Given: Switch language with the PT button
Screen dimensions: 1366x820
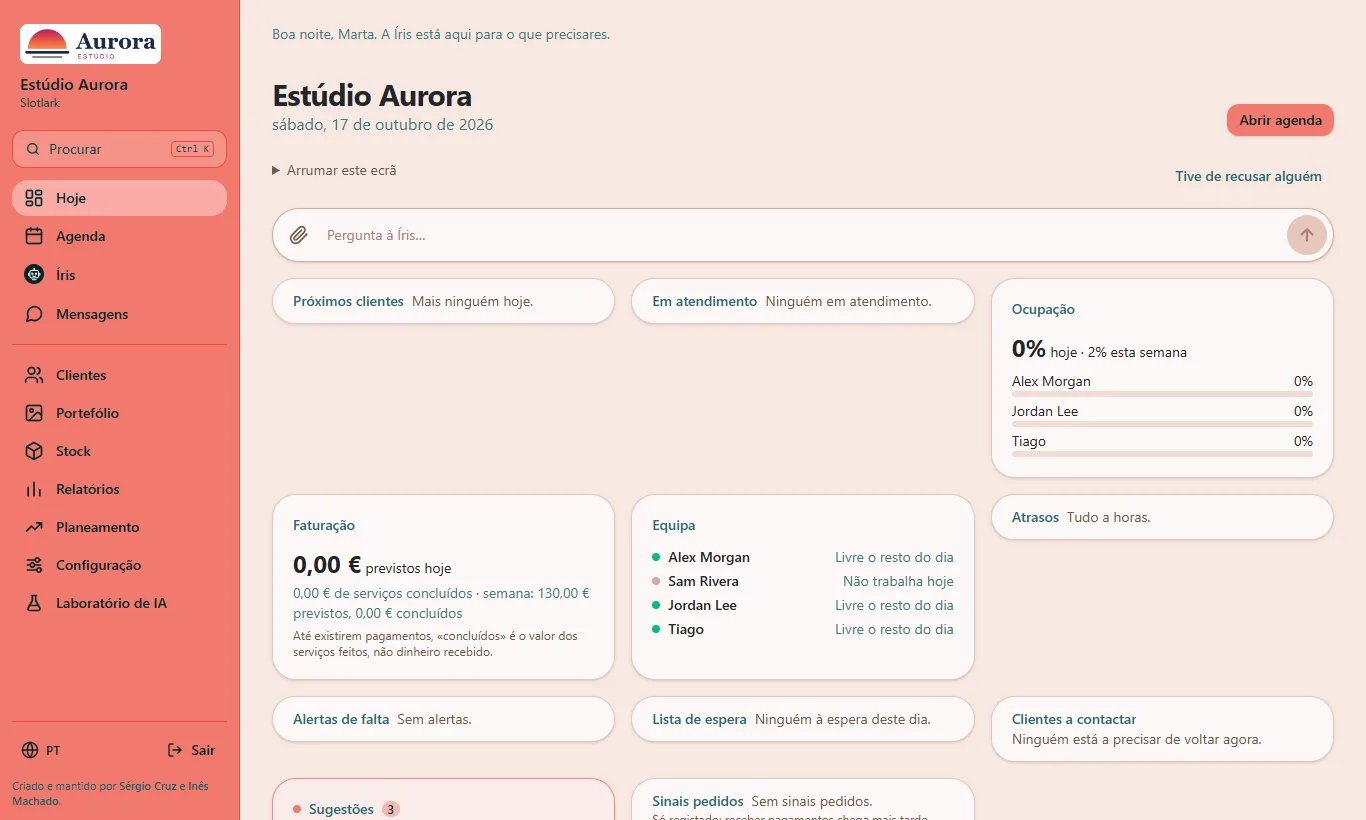Looking at the screenshot, I should [41, 750].
